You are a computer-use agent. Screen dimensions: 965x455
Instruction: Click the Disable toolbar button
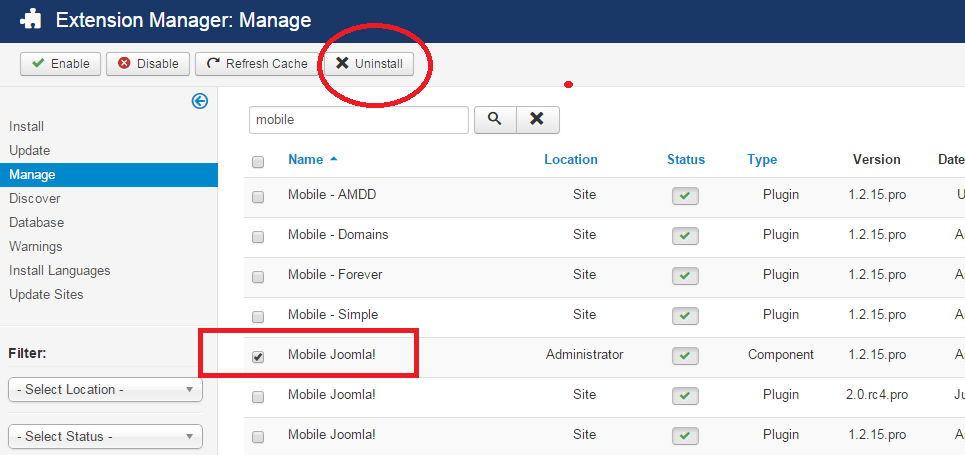click(148, 63)
